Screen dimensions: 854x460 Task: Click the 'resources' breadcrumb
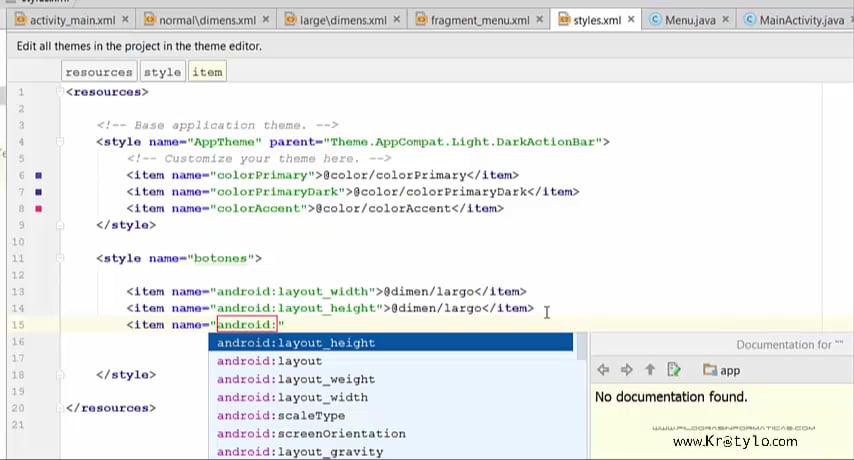[99, 72]
